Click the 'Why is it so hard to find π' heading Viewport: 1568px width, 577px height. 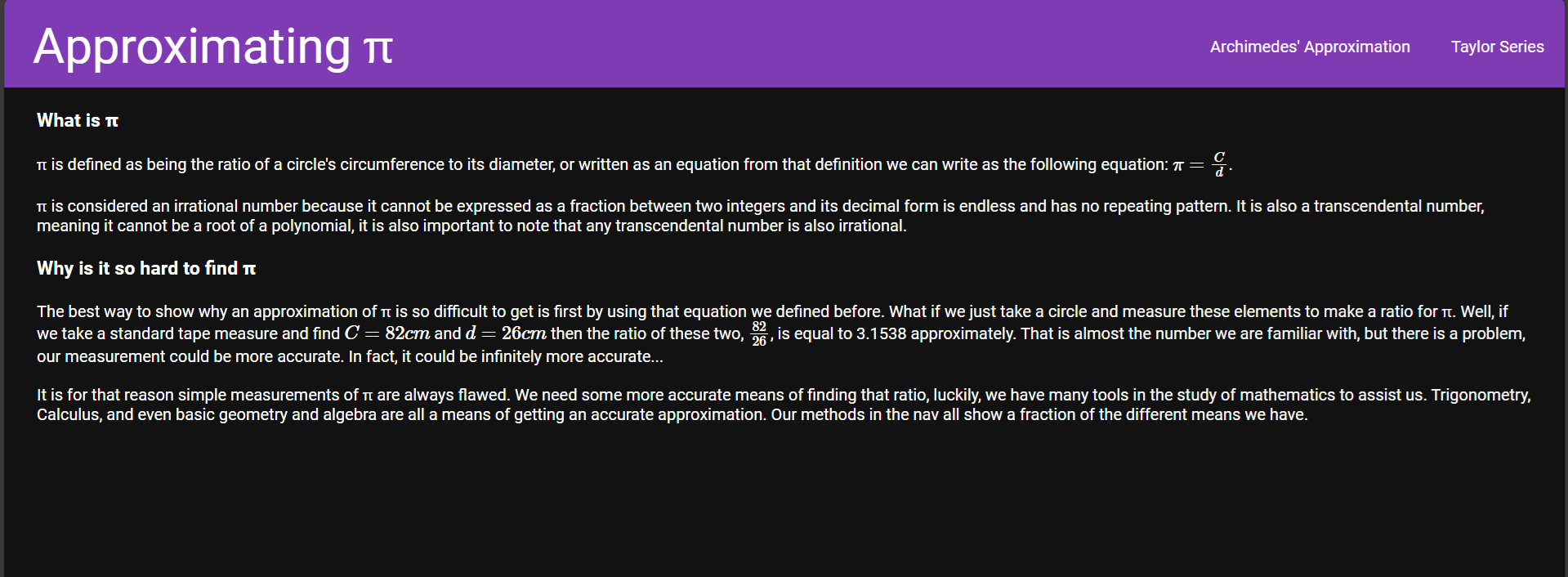tap(146, 269)
